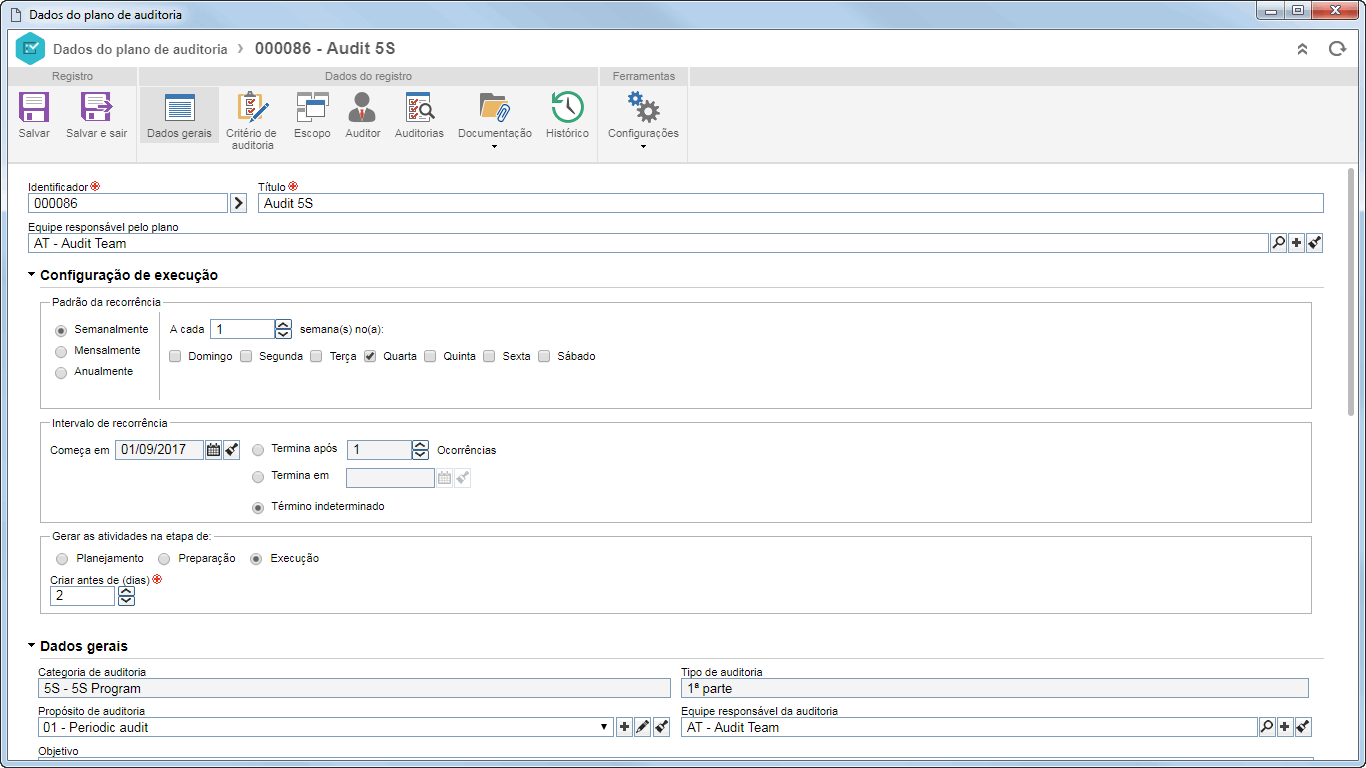Select Mensalmente recurrence option

pos(62,351)
